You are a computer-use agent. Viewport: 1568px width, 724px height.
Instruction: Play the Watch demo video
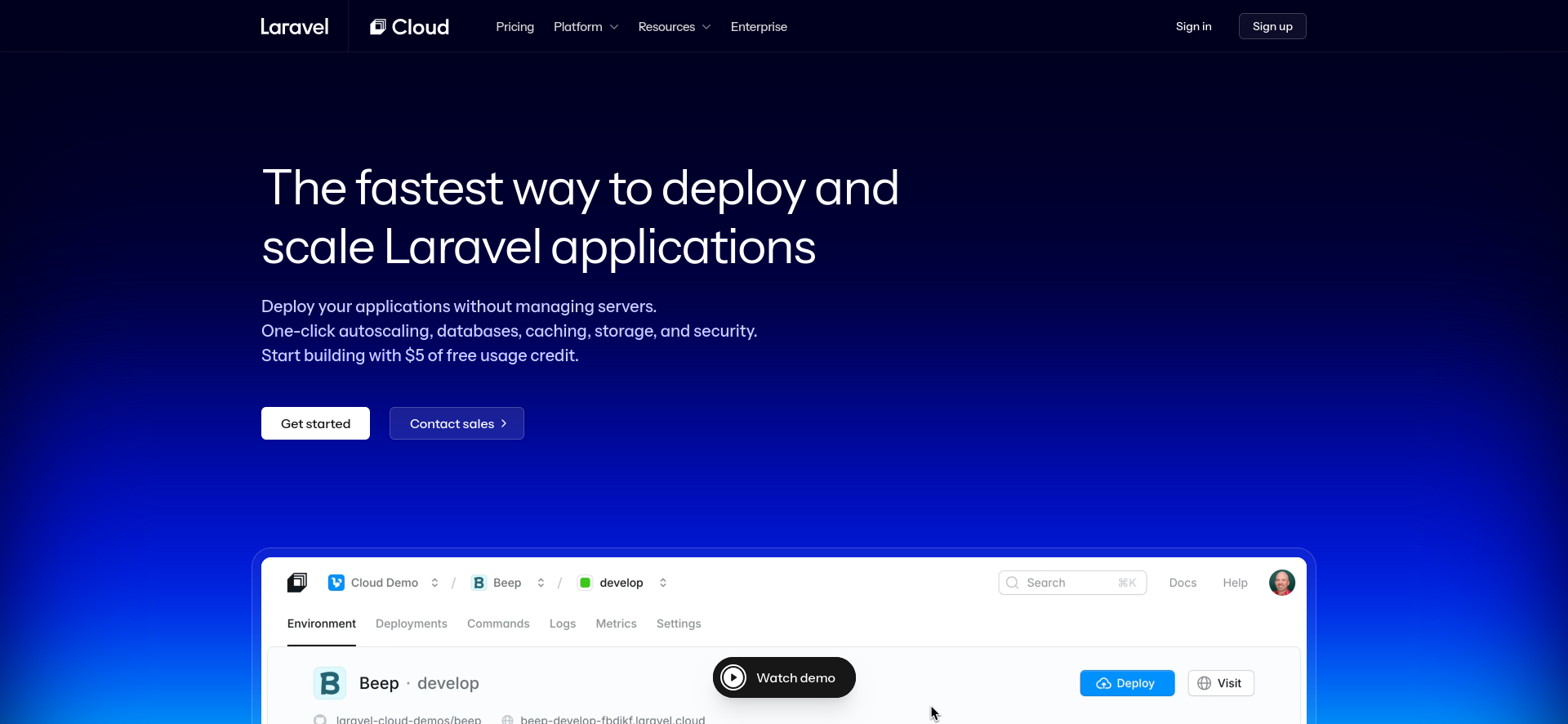click(784, 677)
